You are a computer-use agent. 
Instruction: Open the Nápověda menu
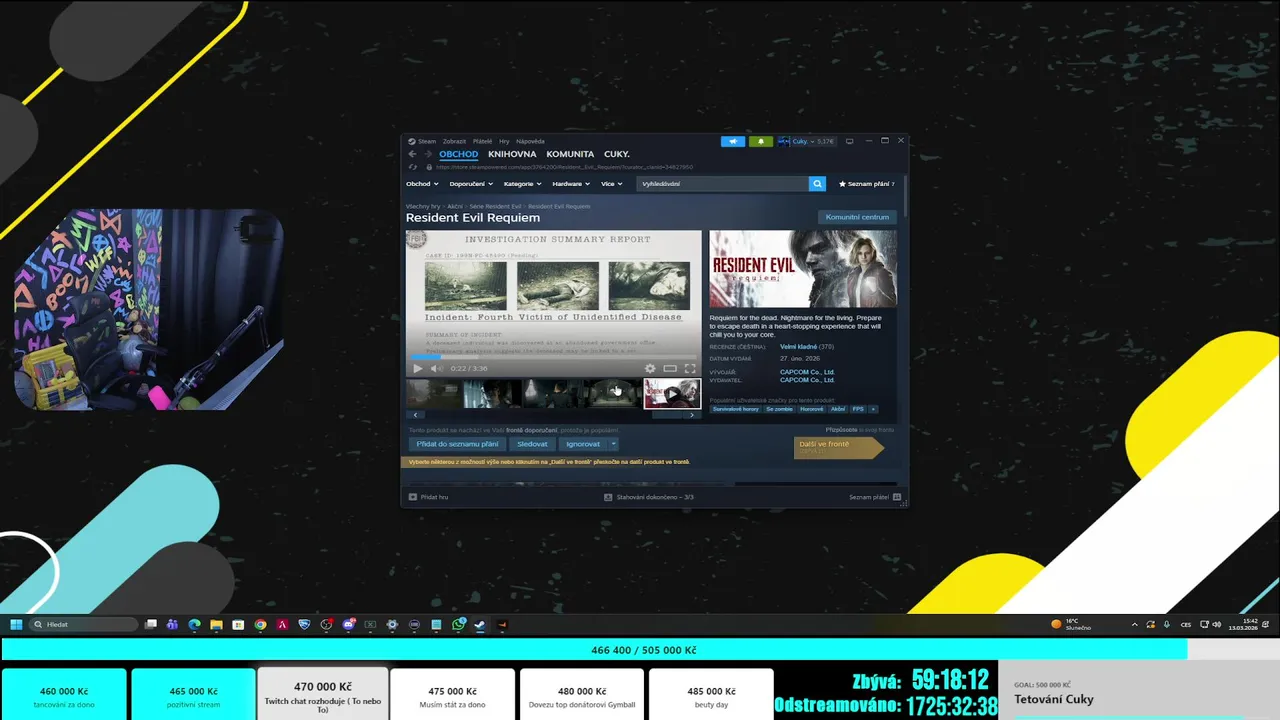point(530,141)
